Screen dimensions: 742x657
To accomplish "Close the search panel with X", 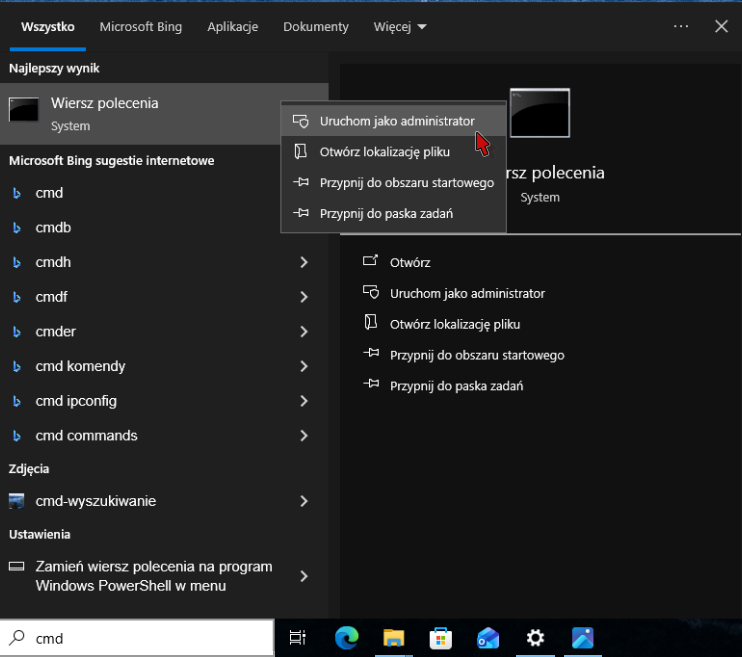I will coord(721,26).
